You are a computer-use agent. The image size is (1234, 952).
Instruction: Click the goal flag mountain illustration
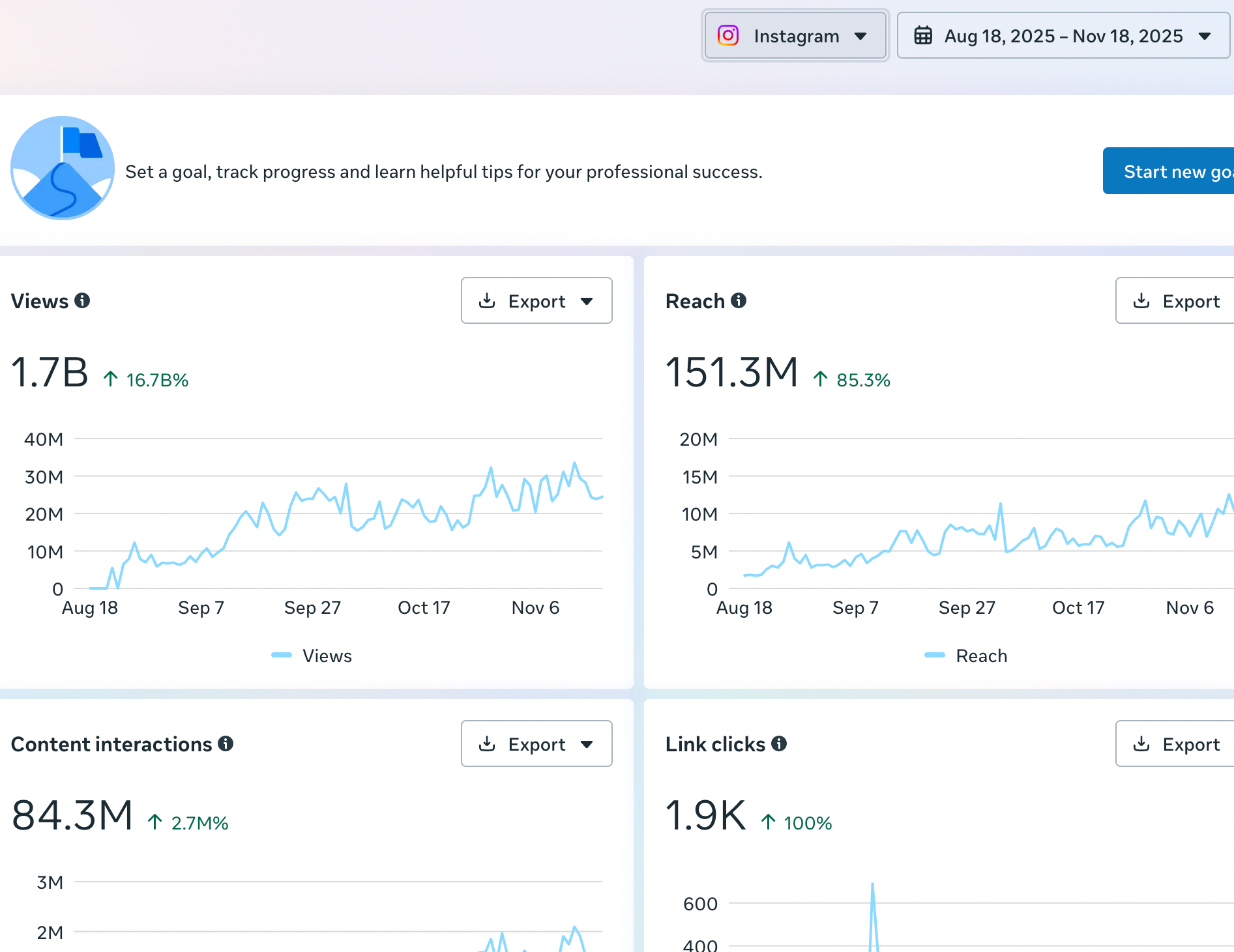point(63,168)
